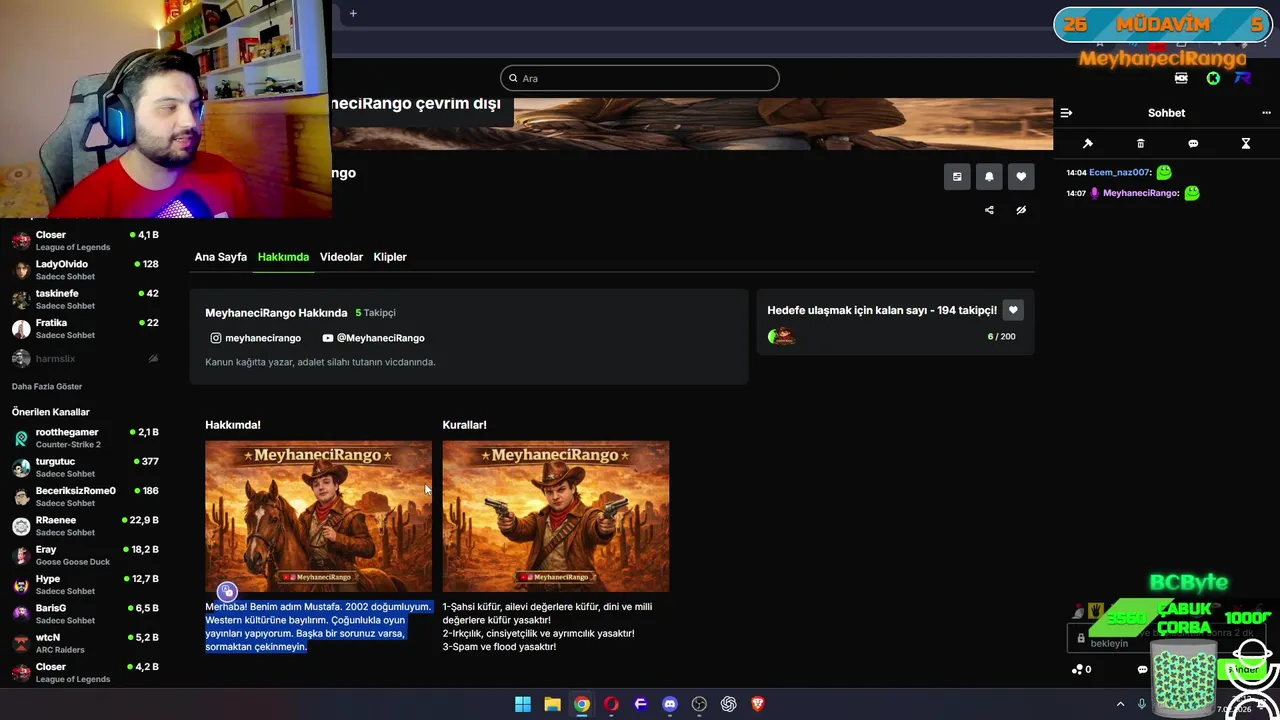Toggle the notification bell for the channel
The image size is (1280, 720).
click(x=989, y=177)
